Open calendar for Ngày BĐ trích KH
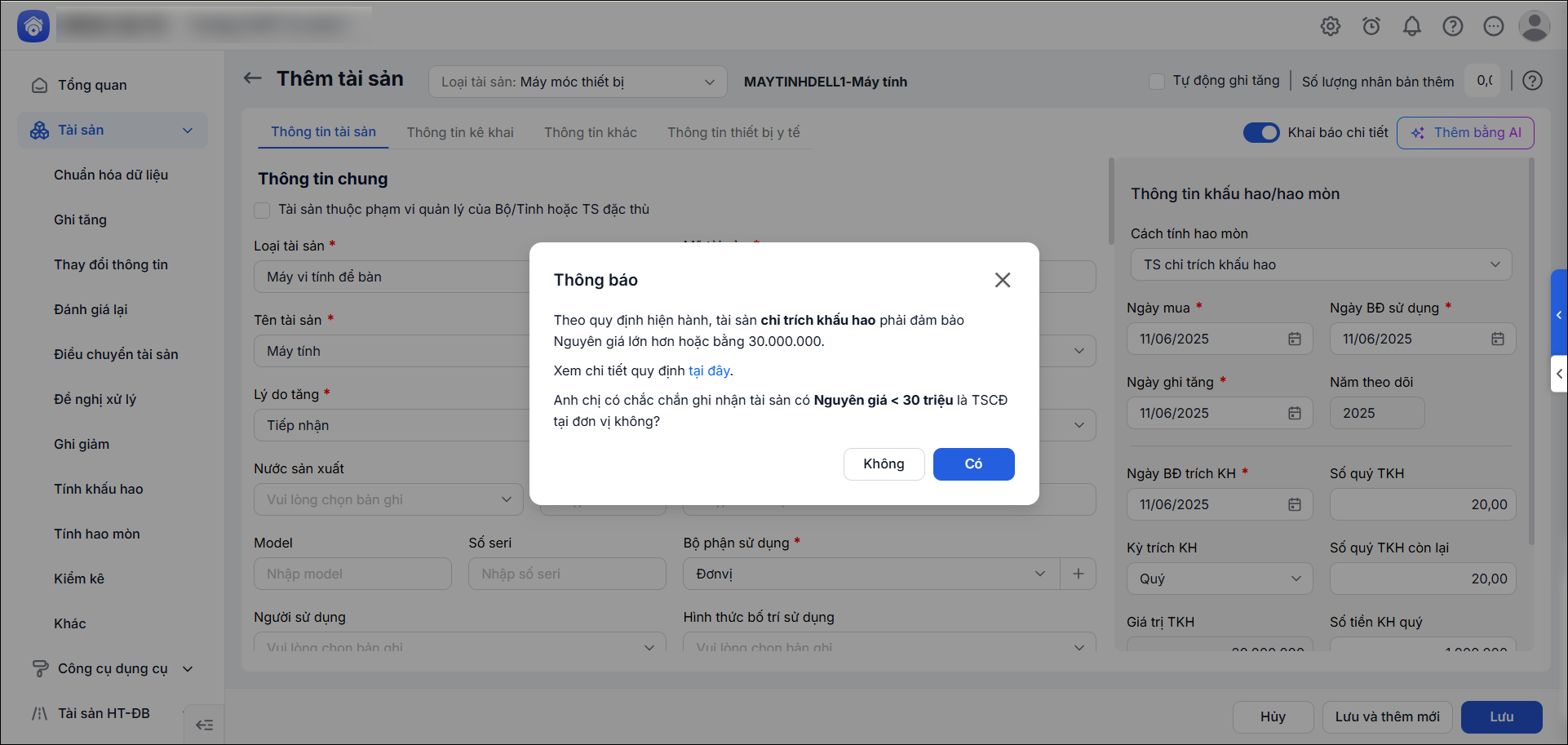1568x745 pixels. pos(1295,504)
